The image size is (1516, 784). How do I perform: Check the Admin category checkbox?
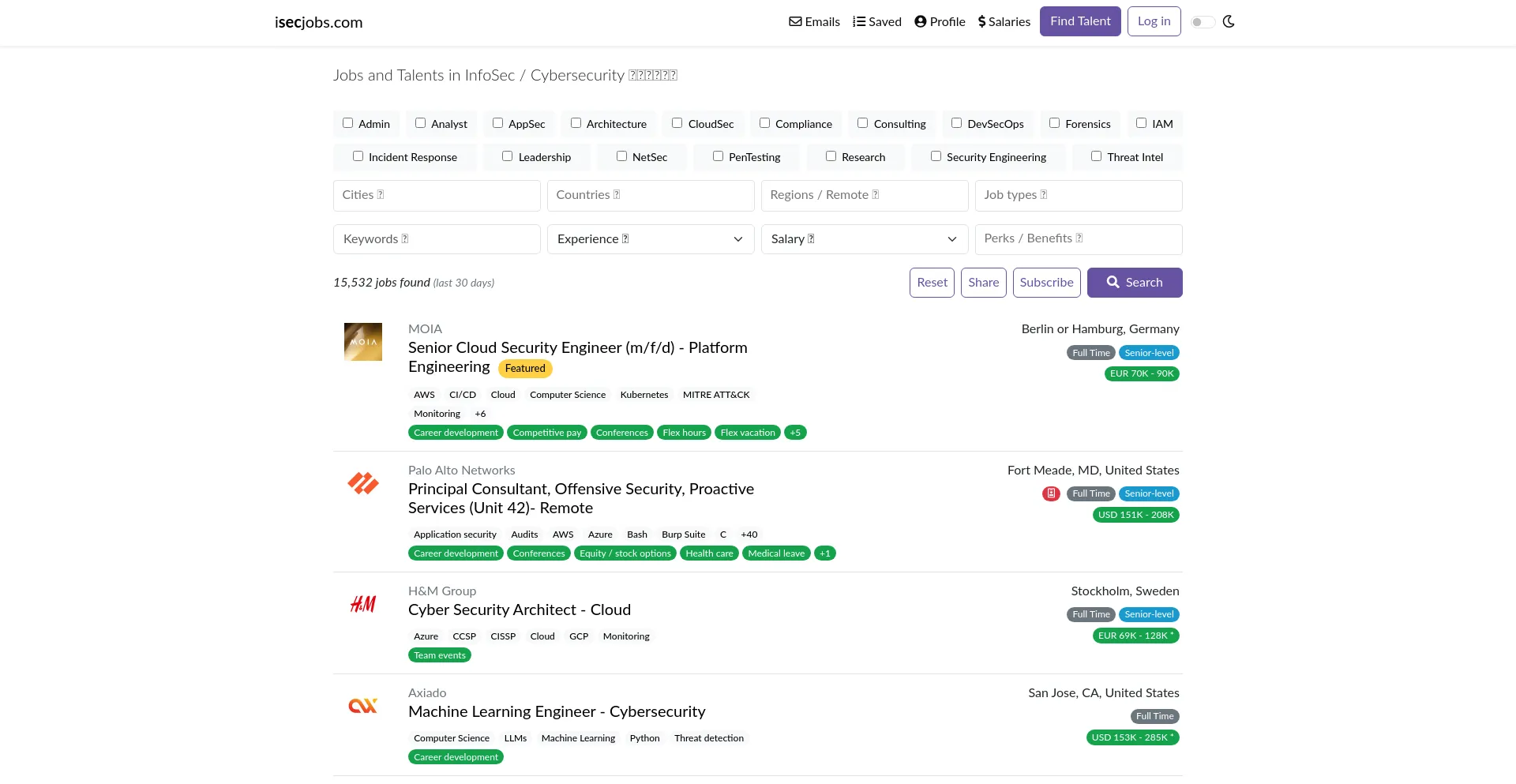pos(347,123)
